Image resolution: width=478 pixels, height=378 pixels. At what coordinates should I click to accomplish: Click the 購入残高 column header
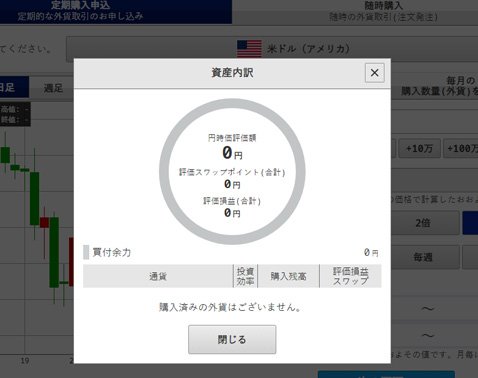[289, 276]
